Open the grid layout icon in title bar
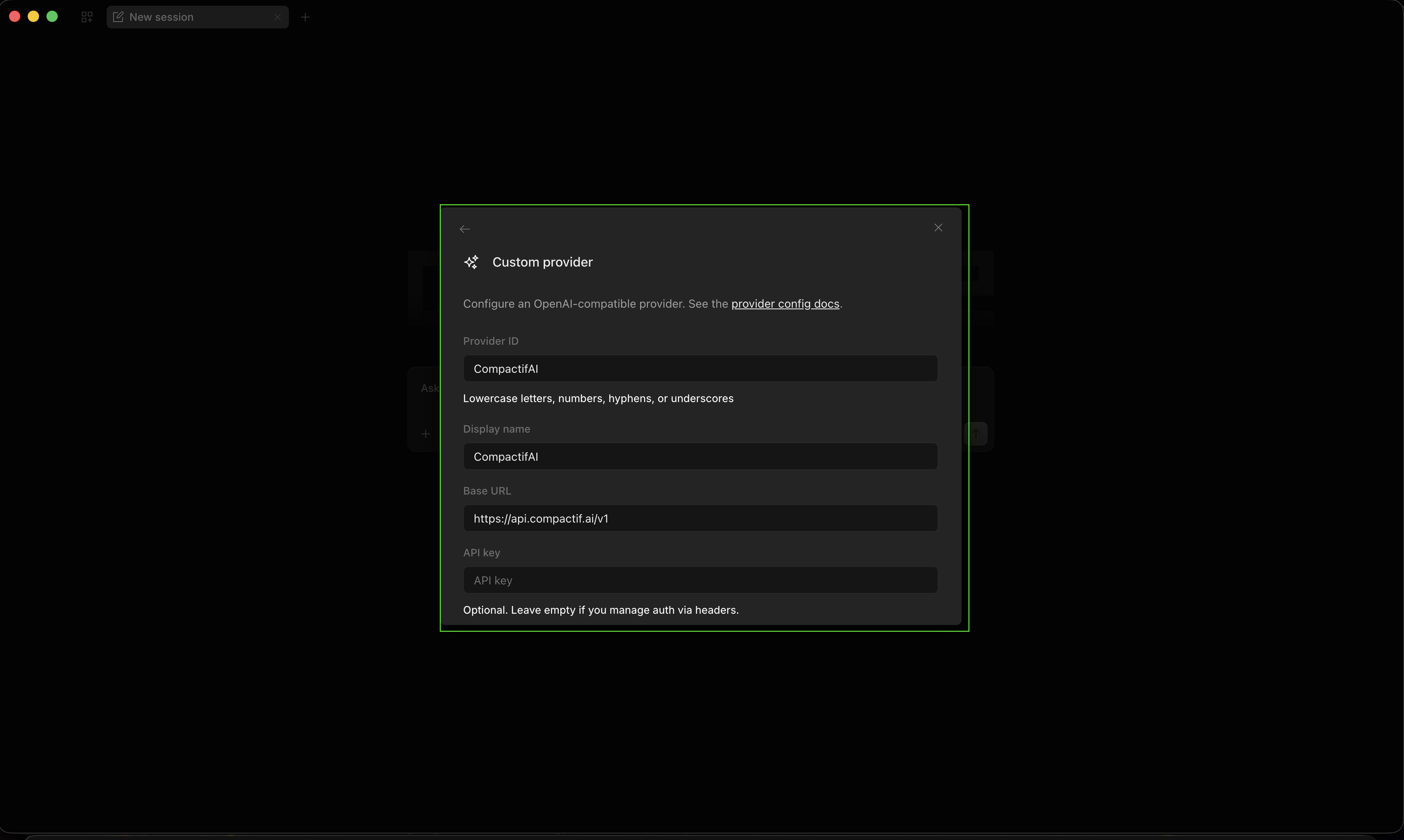 click(87, 17)
